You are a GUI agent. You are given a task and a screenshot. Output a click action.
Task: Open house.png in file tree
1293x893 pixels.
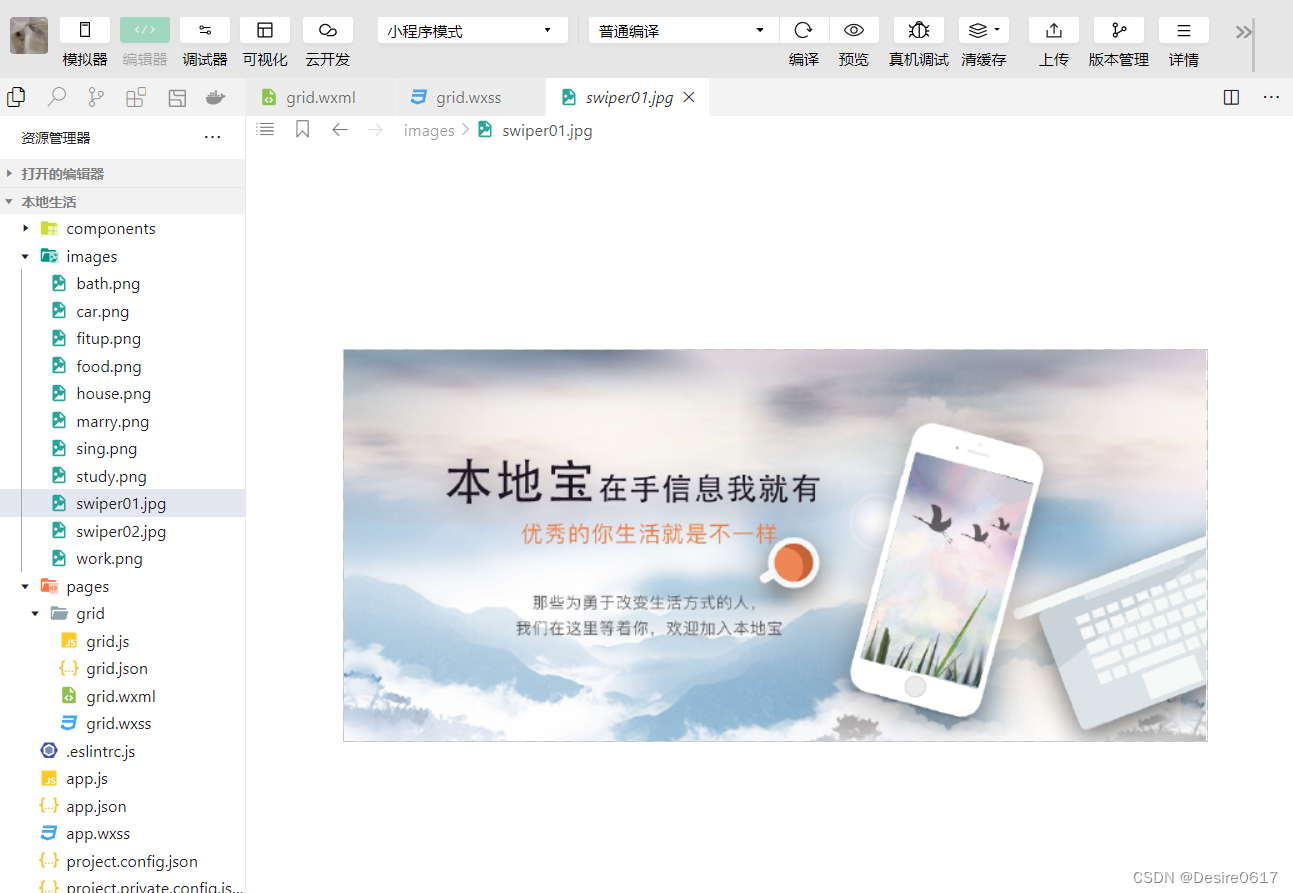tap(122, 393)
